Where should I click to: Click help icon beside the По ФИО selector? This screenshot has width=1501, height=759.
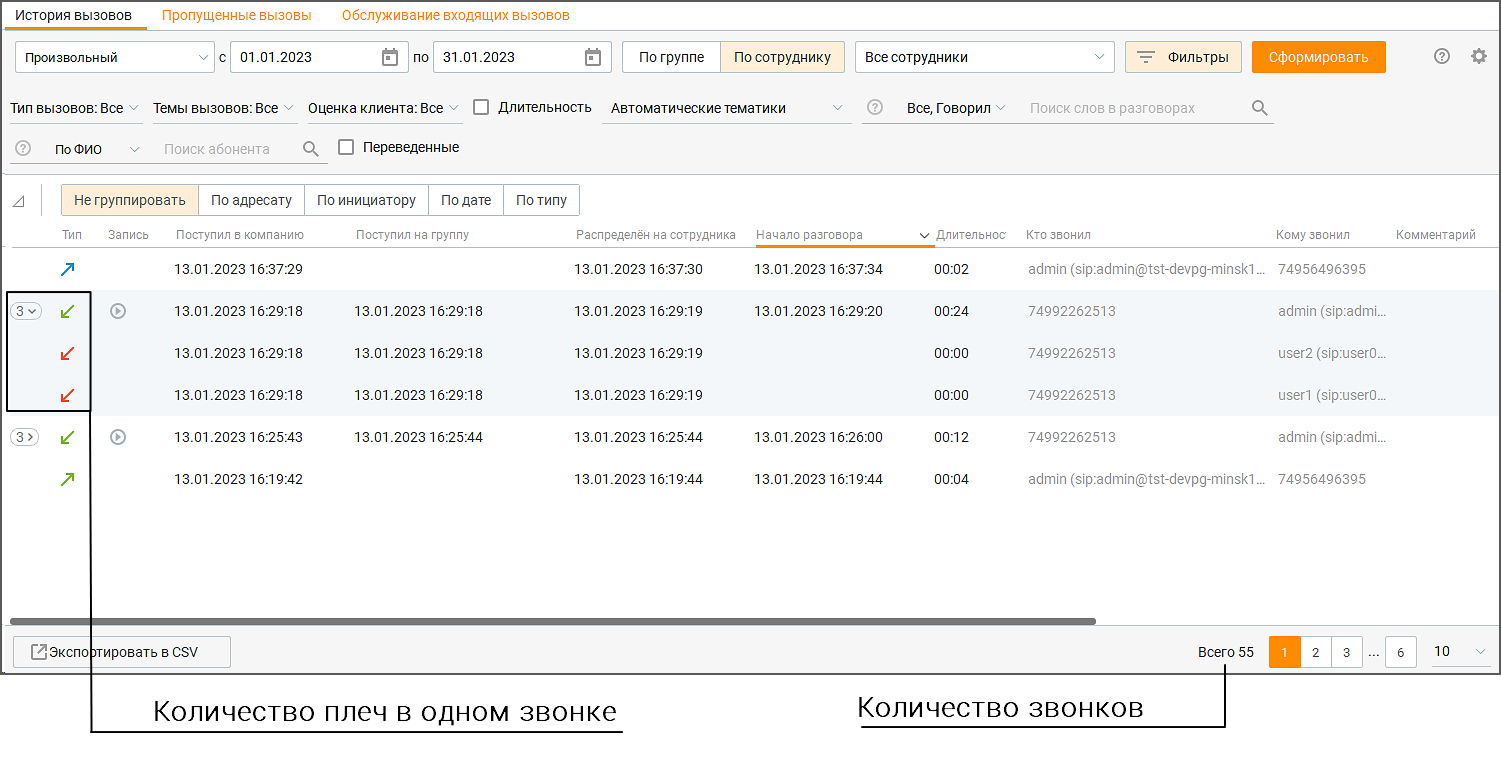(23, 149)
